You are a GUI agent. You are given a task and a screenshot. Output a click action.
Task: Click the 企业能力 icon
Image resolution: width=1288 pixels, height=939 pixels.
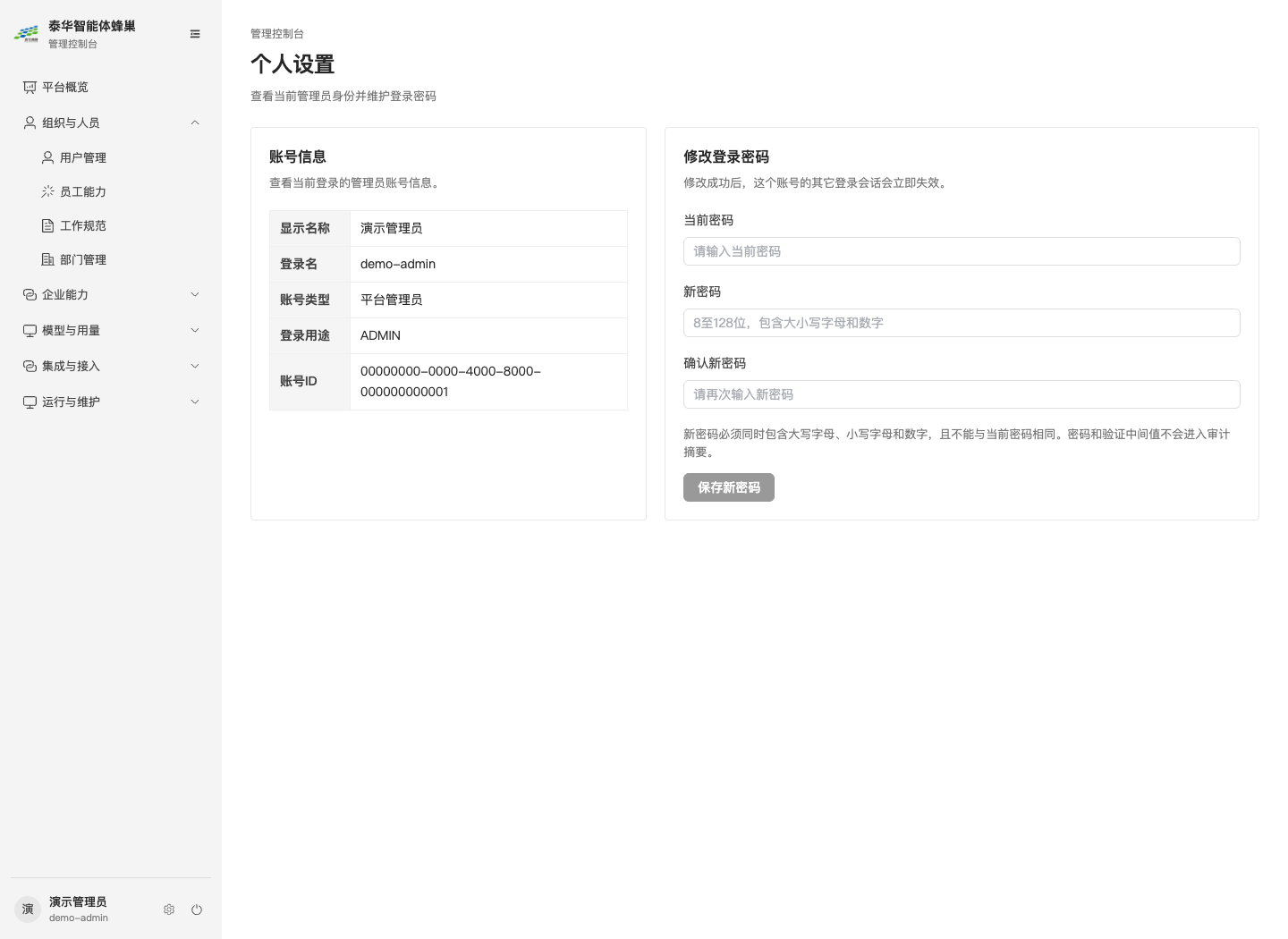coord(30,294)
